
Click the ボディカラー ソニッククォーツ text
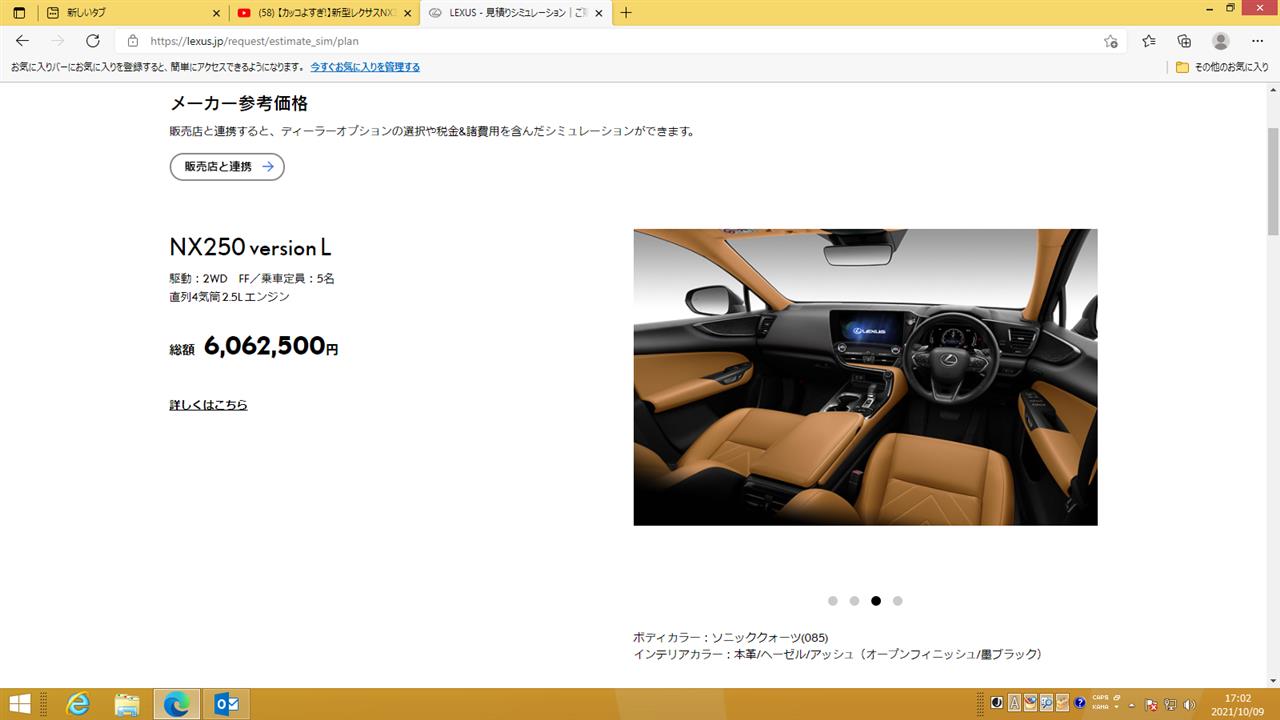(x=731, y=638)
